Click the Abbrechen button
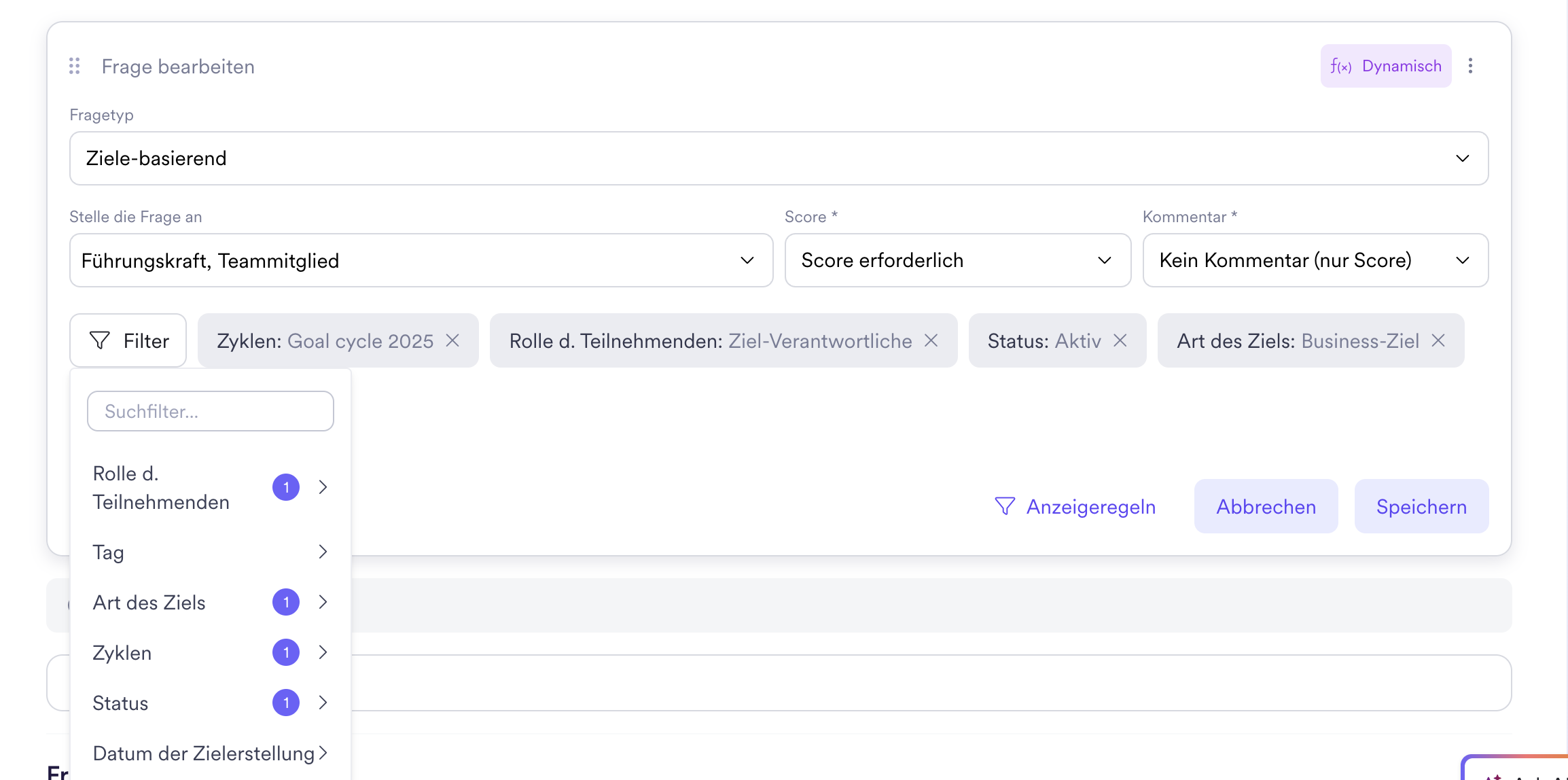Image resolution: width=1568 pixels, height=780 pixels. [x=1266, y=506]
